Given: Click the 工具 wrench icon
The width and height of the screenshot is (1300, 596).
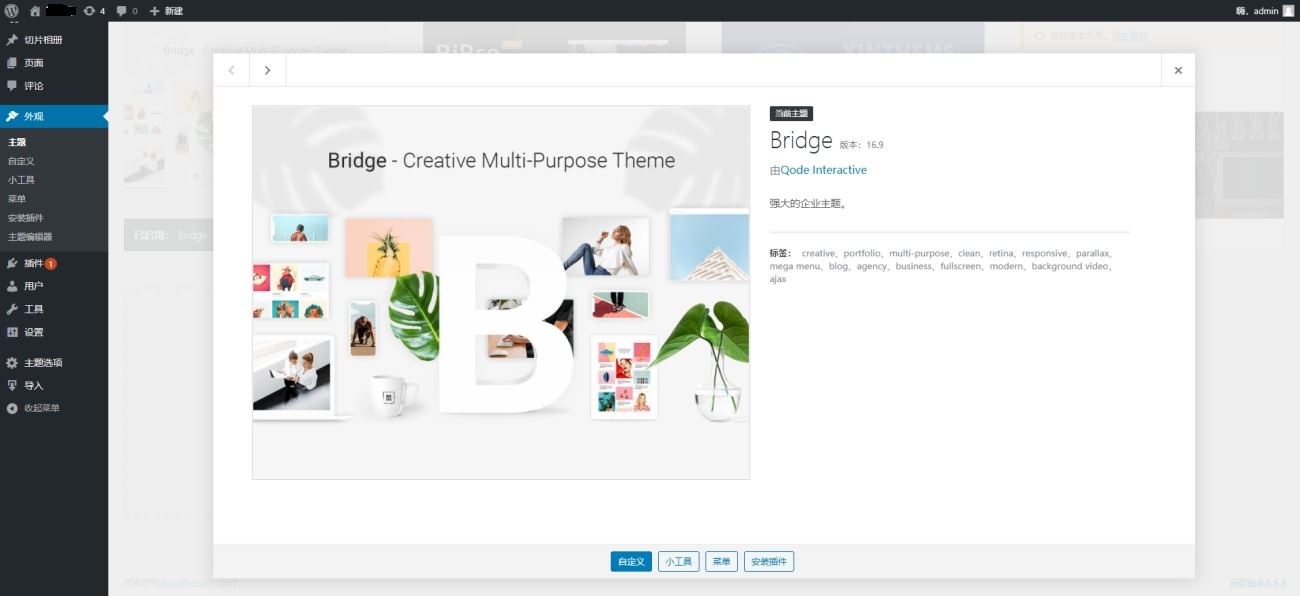Looking at the screenshot, I should (12, 309).
